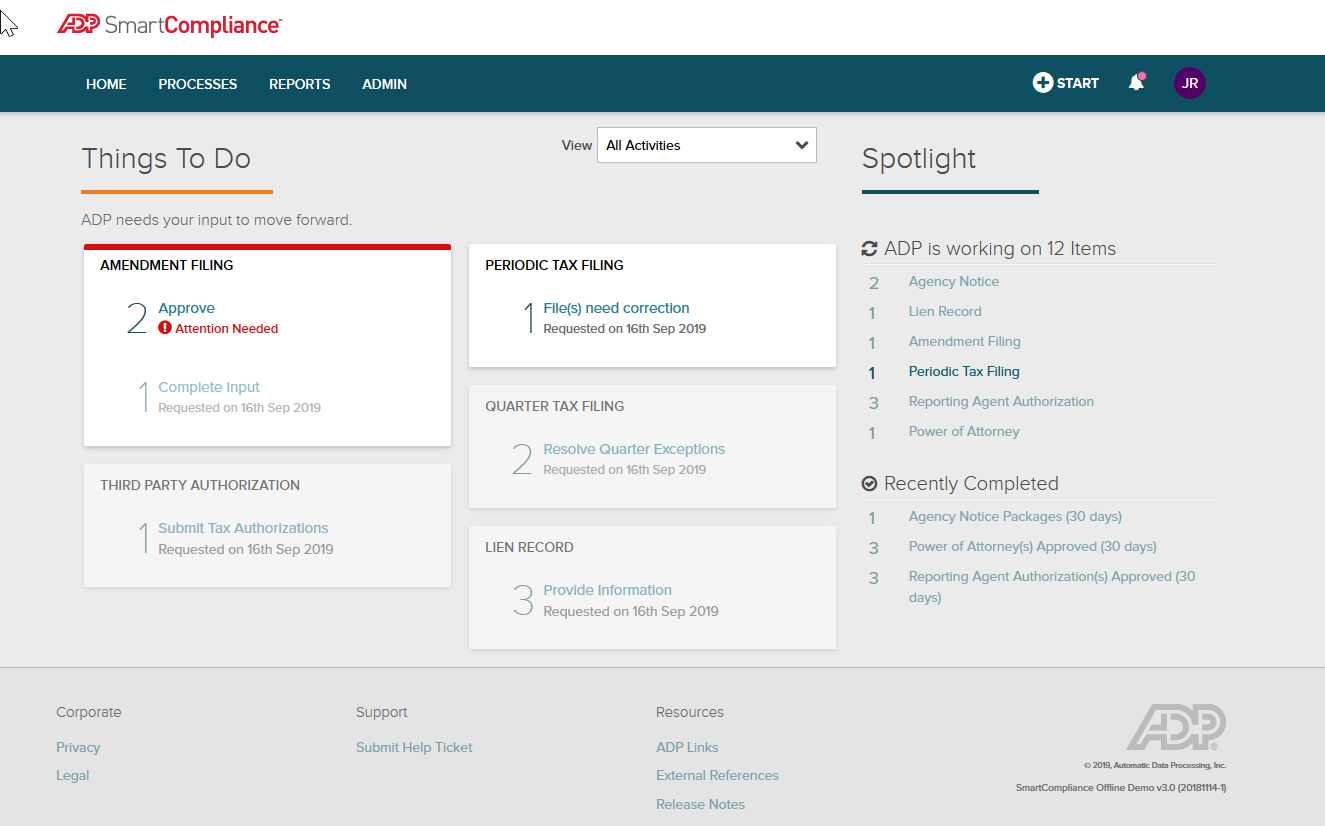The width and height of the screenshot is (1325, 826).
Task: Click the checkmark icon beside Recently Completed
Action: pyautogui.click(x=869, y=483)
